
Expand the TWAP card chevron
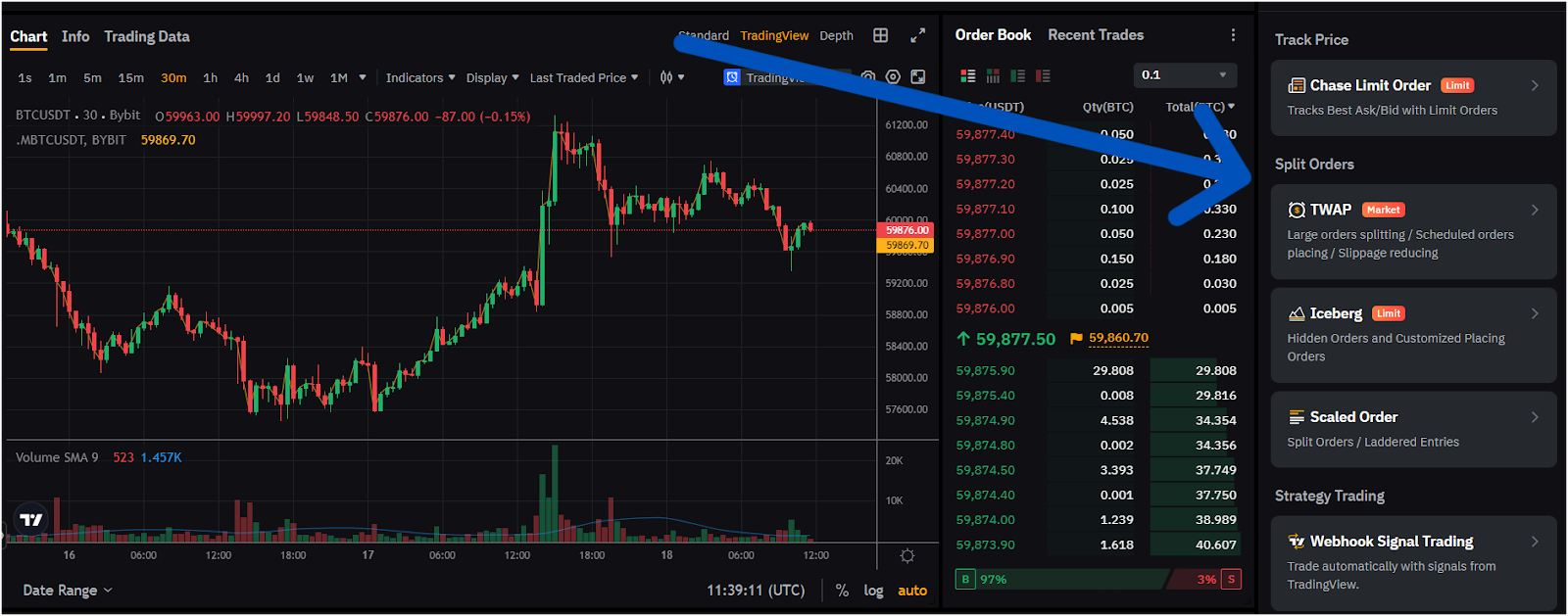point(1535,210)
